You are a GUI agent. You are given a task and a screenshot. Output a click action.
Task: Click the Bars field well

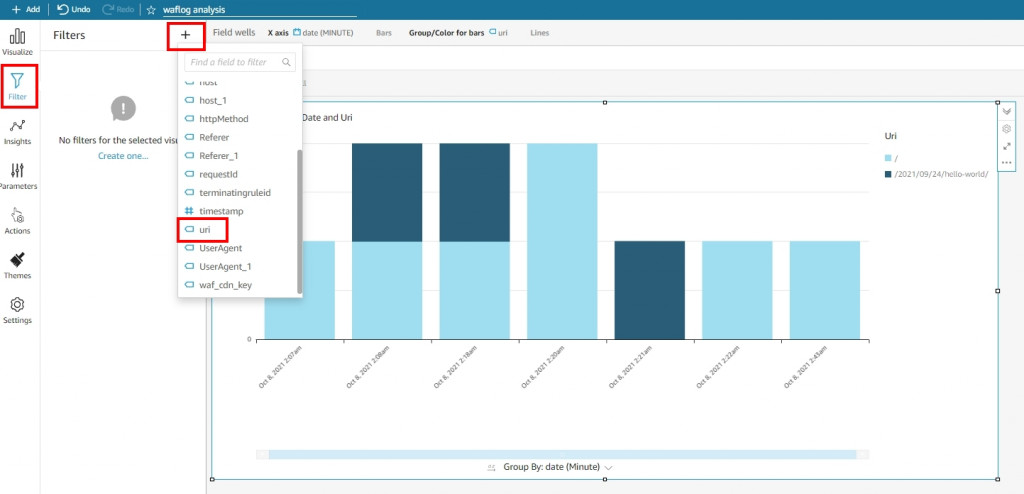[x=384, y=33]
